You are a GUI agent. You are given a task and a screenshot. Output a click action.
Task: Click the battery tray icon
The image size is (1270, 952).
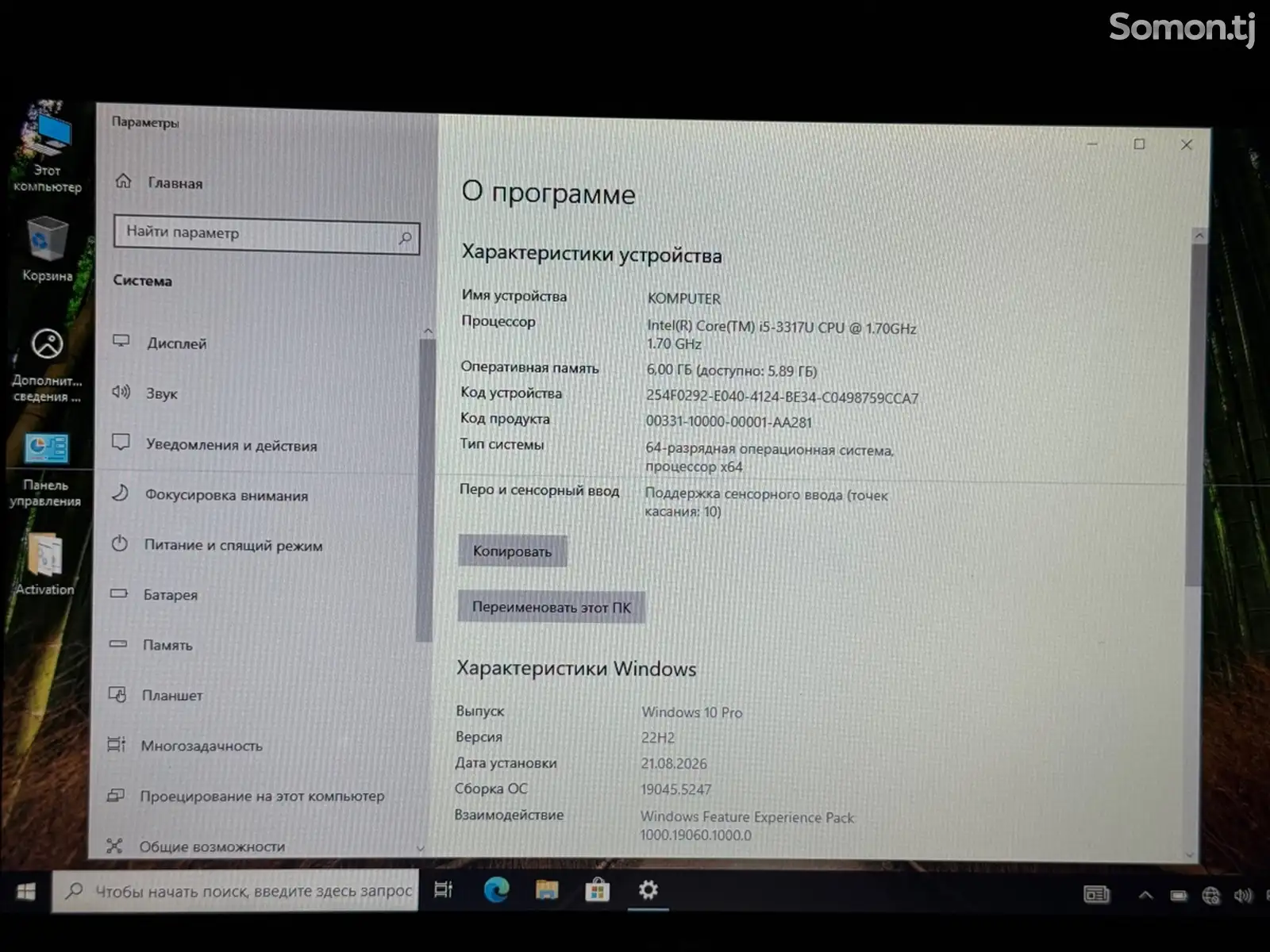tap(1179, 896)
